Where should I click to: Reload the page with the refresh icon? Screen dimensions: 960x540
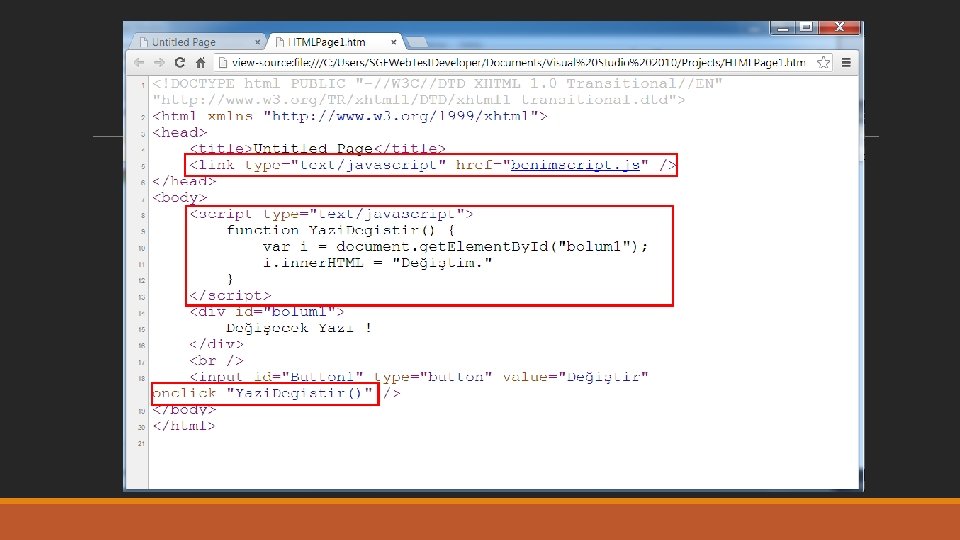click(x=179, y=62)
